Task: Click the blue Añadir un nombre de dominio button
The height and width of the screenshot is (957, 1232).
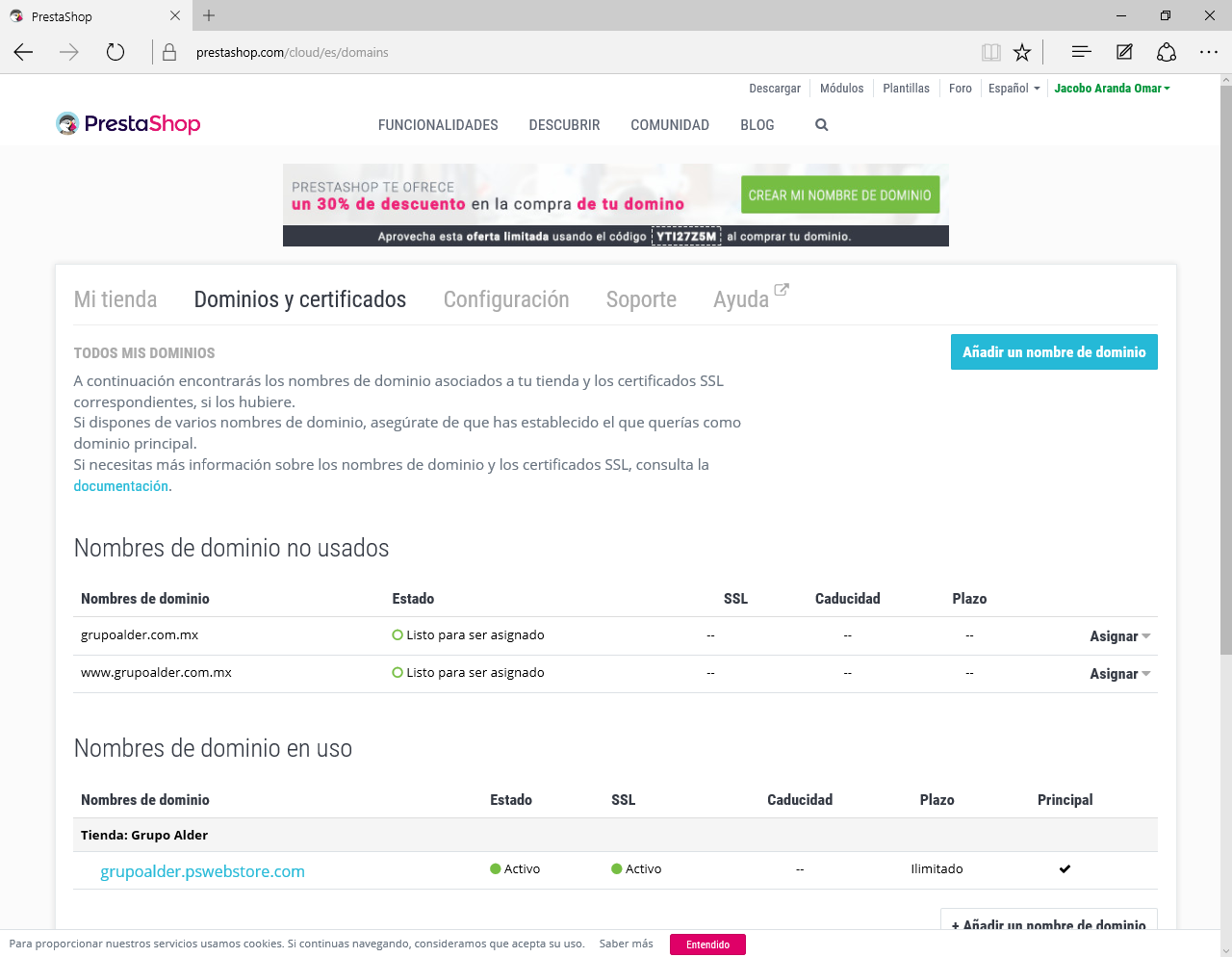Action: pos(1054,351)
